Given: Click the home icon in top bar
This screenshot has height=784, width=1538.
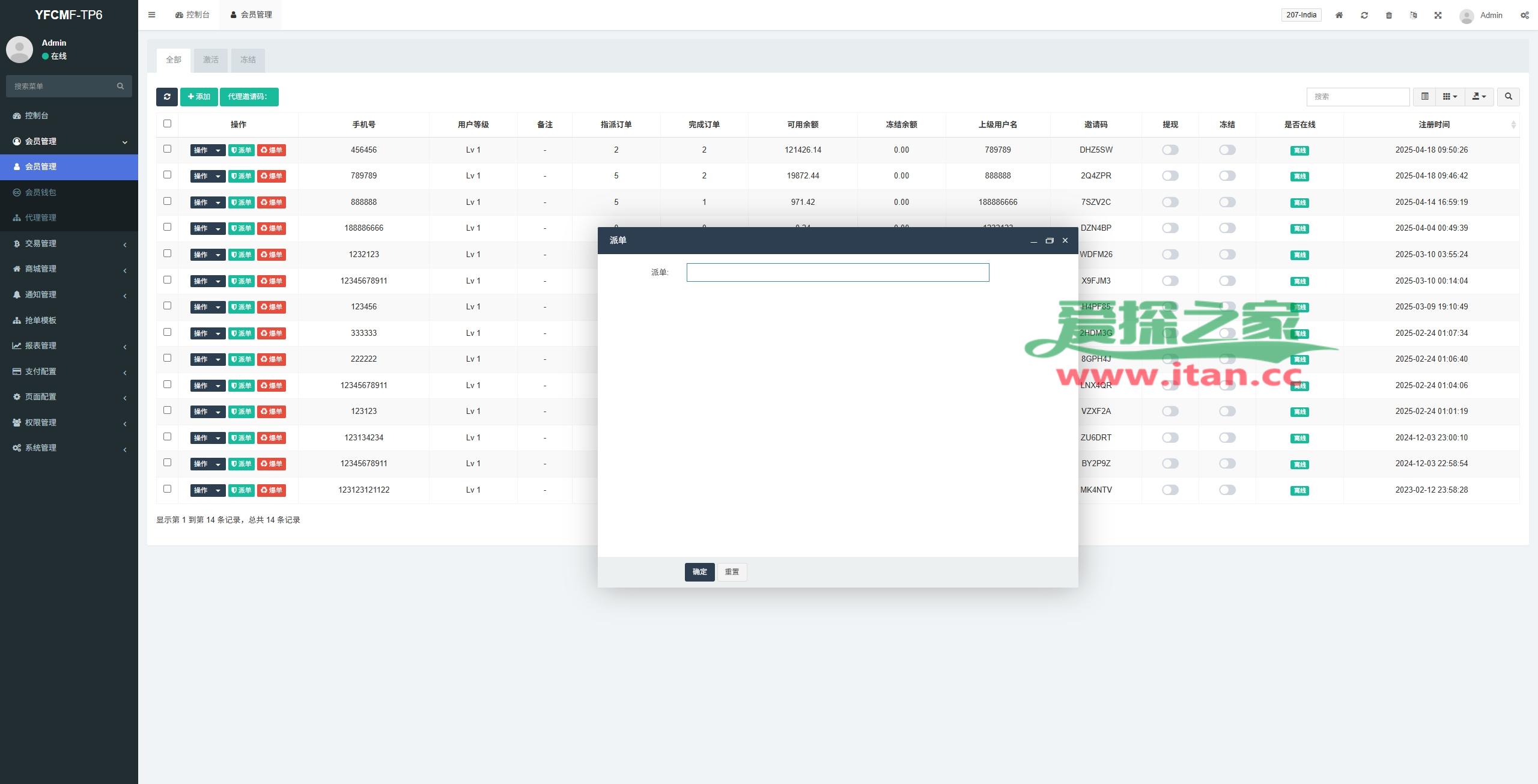Looking at the screenshot, I should tap(1339, 15).
